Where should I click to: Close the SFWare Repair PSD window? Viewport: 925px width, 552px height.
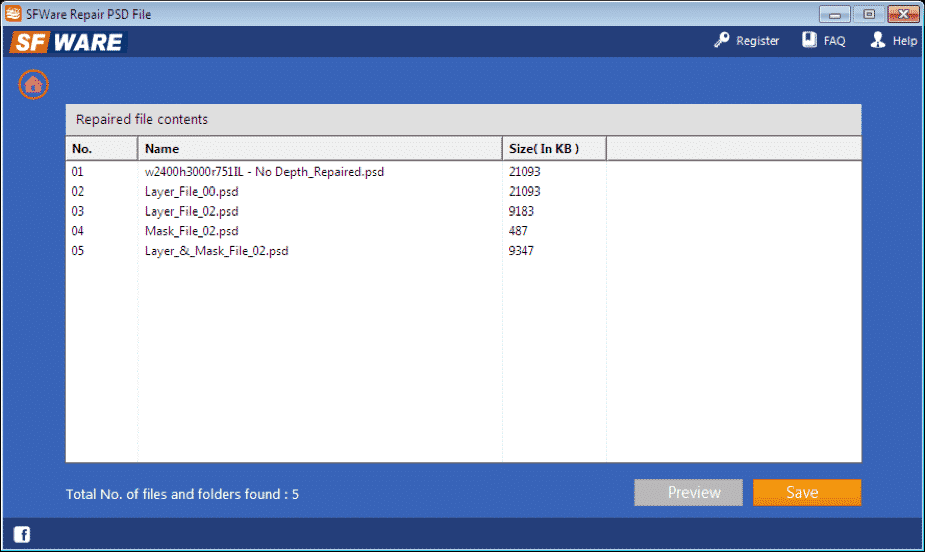pyautogui.click(x=903, y=14)
